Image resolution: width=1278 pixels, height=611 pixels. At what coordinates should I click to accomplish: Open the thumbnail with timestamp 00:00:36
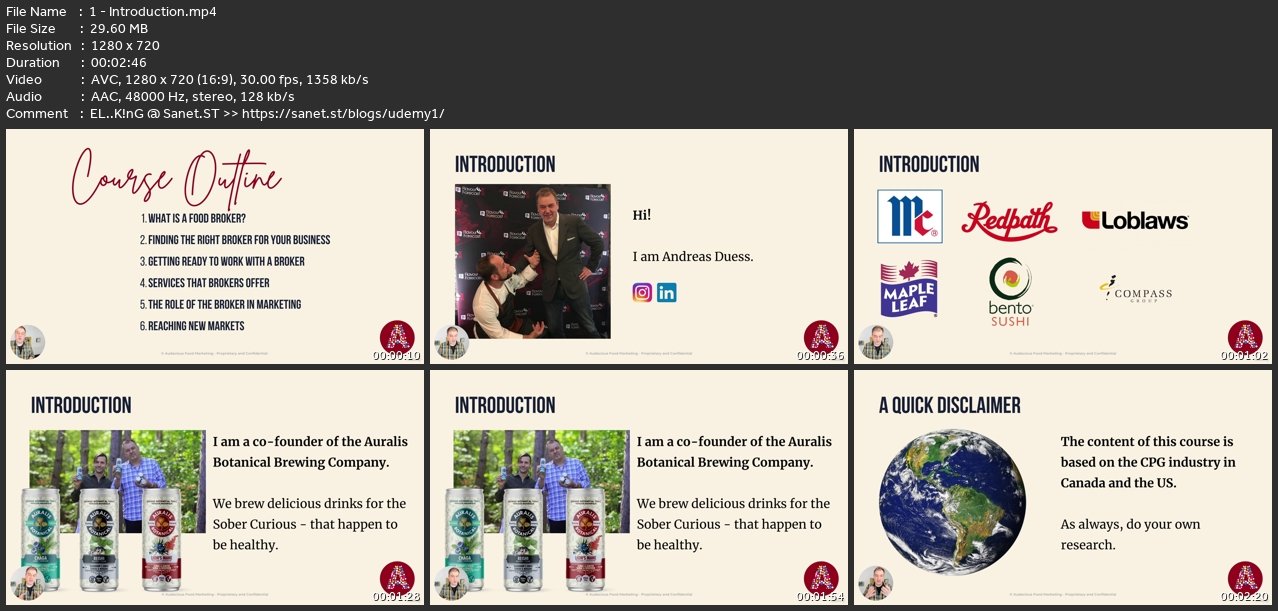(637, 246)
